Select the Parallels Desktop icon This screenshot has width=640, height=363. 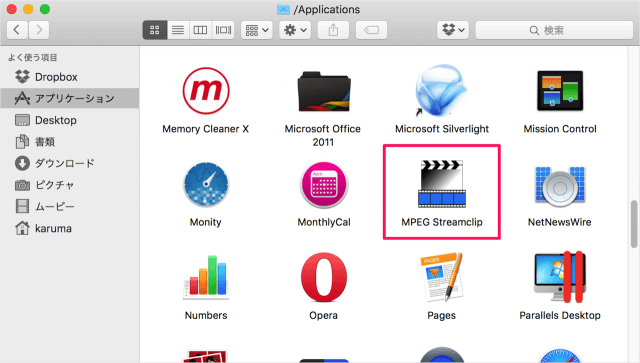[x=560, y=277]
